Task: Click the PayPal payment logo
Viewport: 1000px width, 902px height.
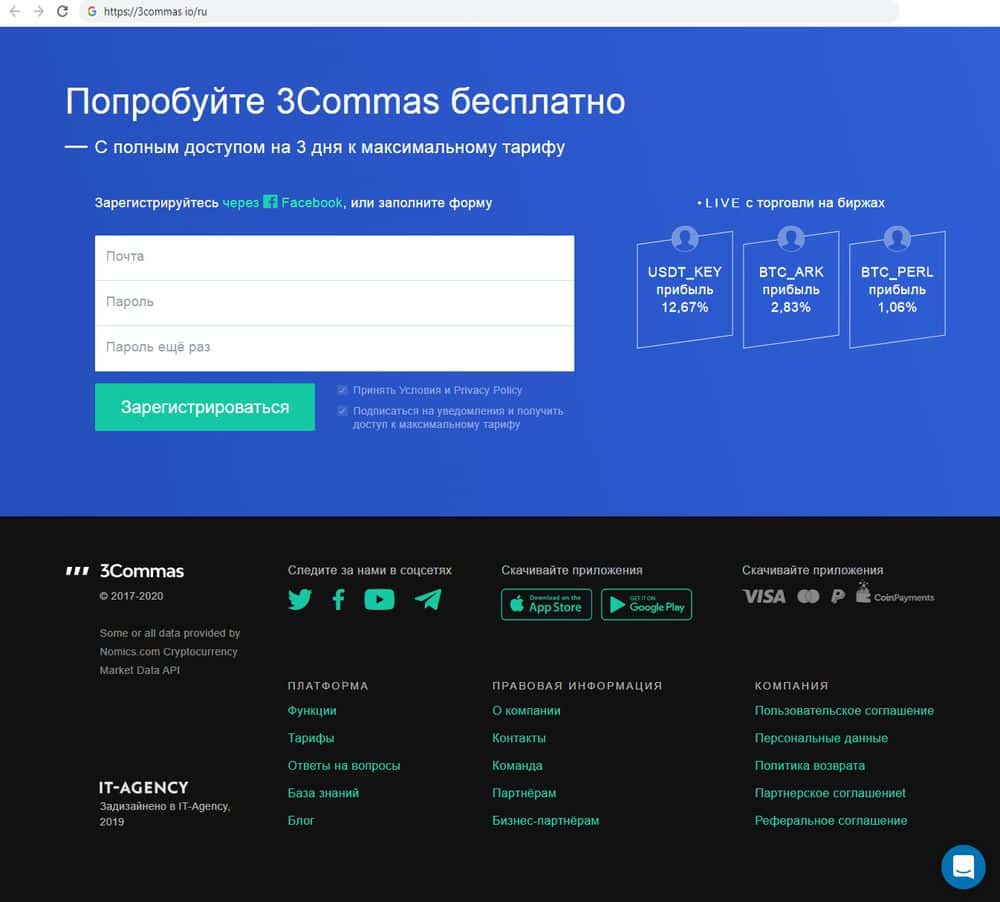Action: tap(838, 596)
